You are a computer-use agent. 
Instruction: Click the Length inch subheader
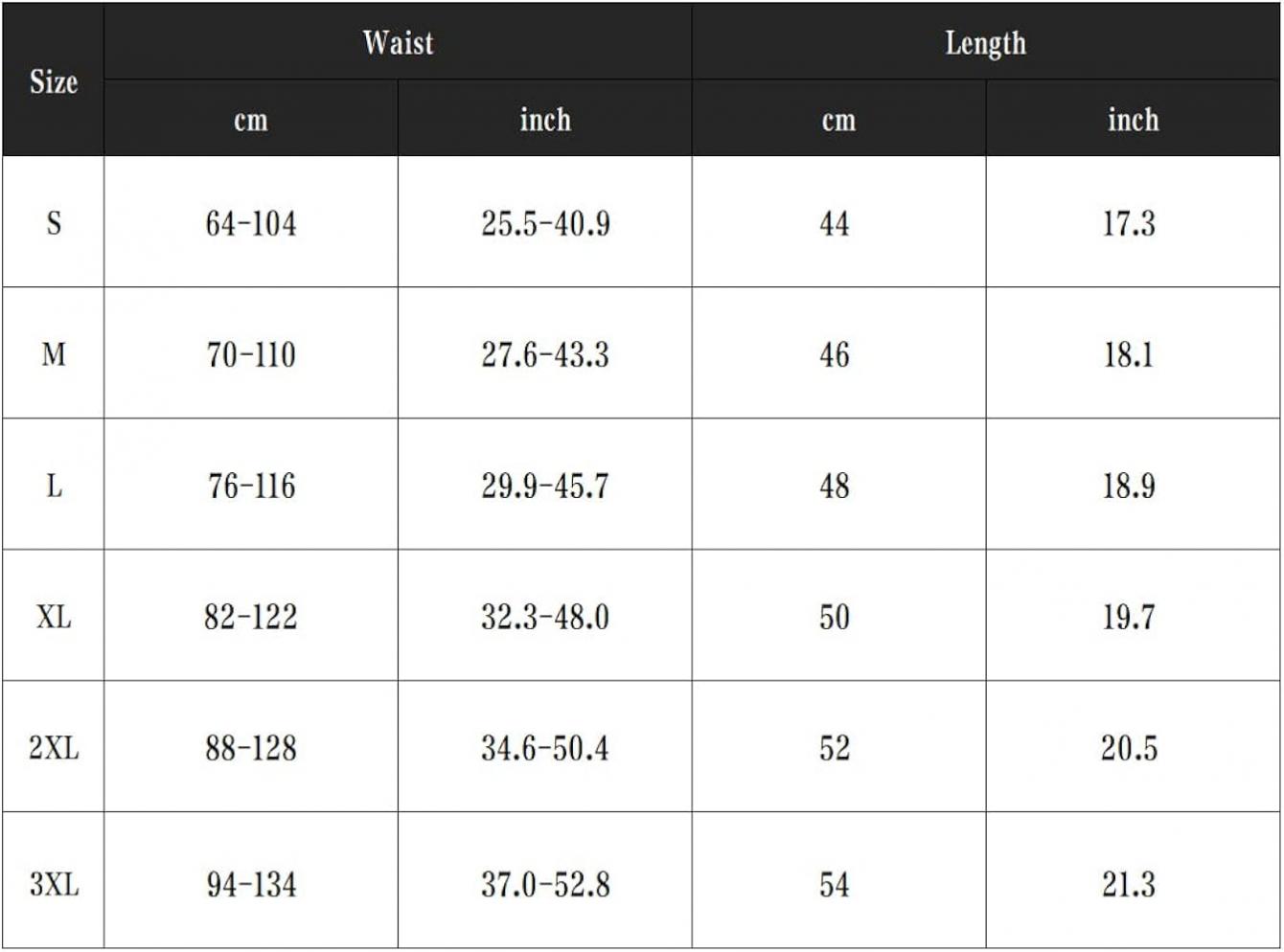[1133, 120]
